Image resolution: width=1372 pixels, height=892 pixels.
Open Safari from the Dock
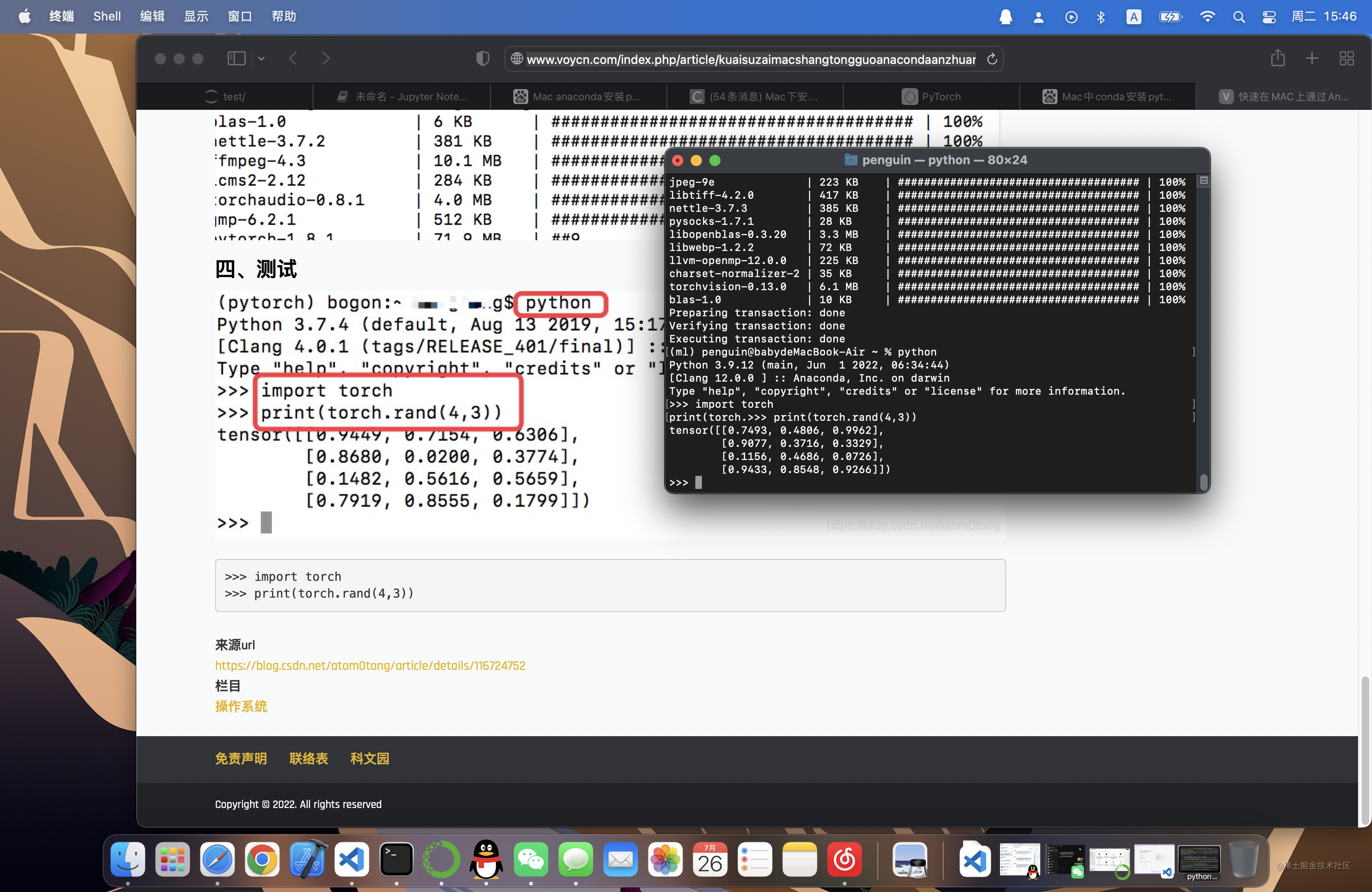tap(217, 859)
